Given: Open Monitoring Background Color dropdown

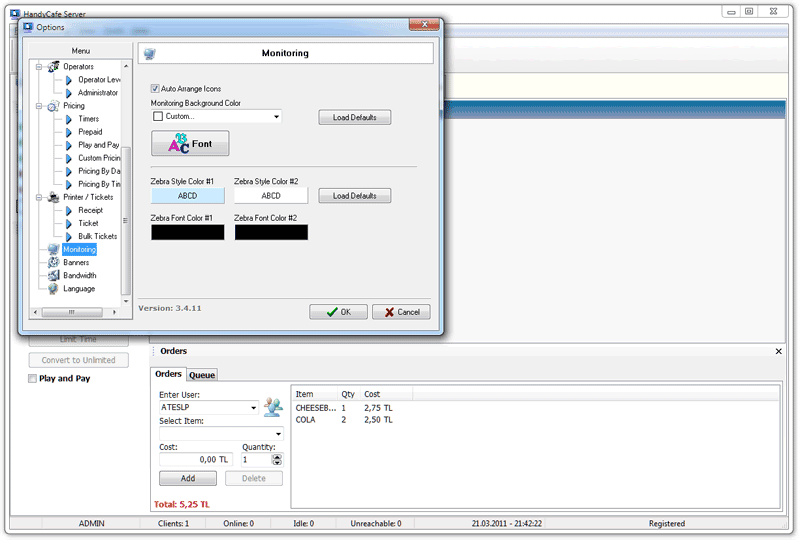Looking at the screenshot, I should 276,117.
